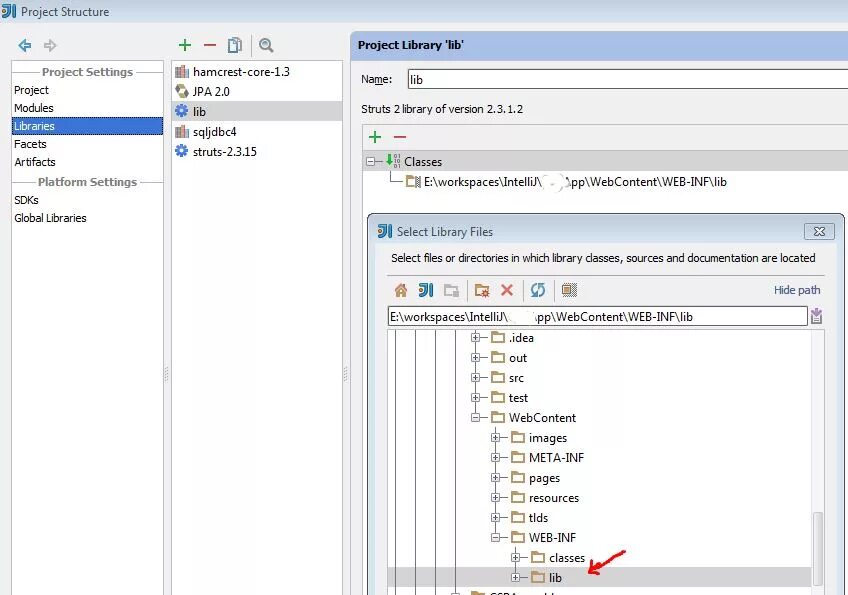
Task: Click the back navigation arrow
Action: [x=24, y=45]
